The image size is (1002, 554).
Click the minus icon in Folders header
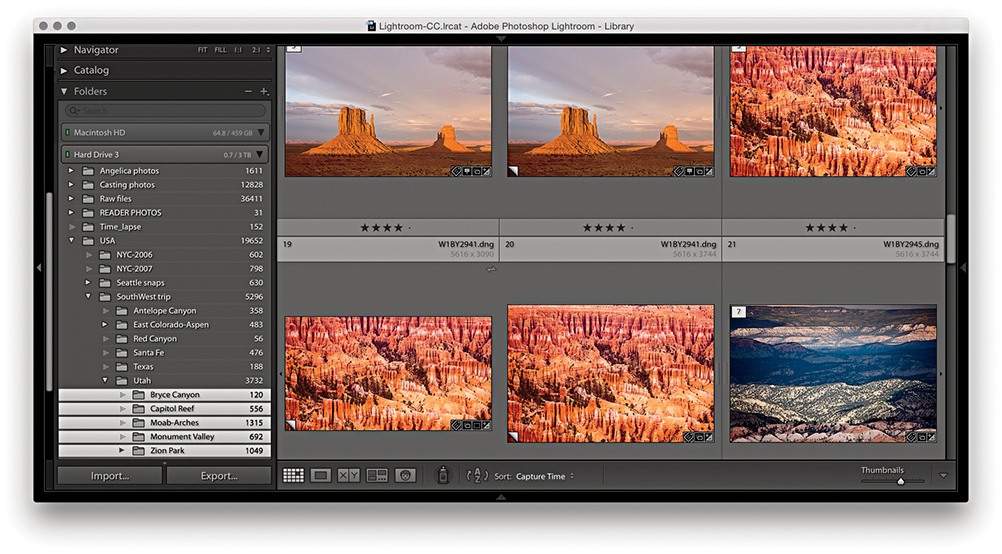(x=249, y=91)
